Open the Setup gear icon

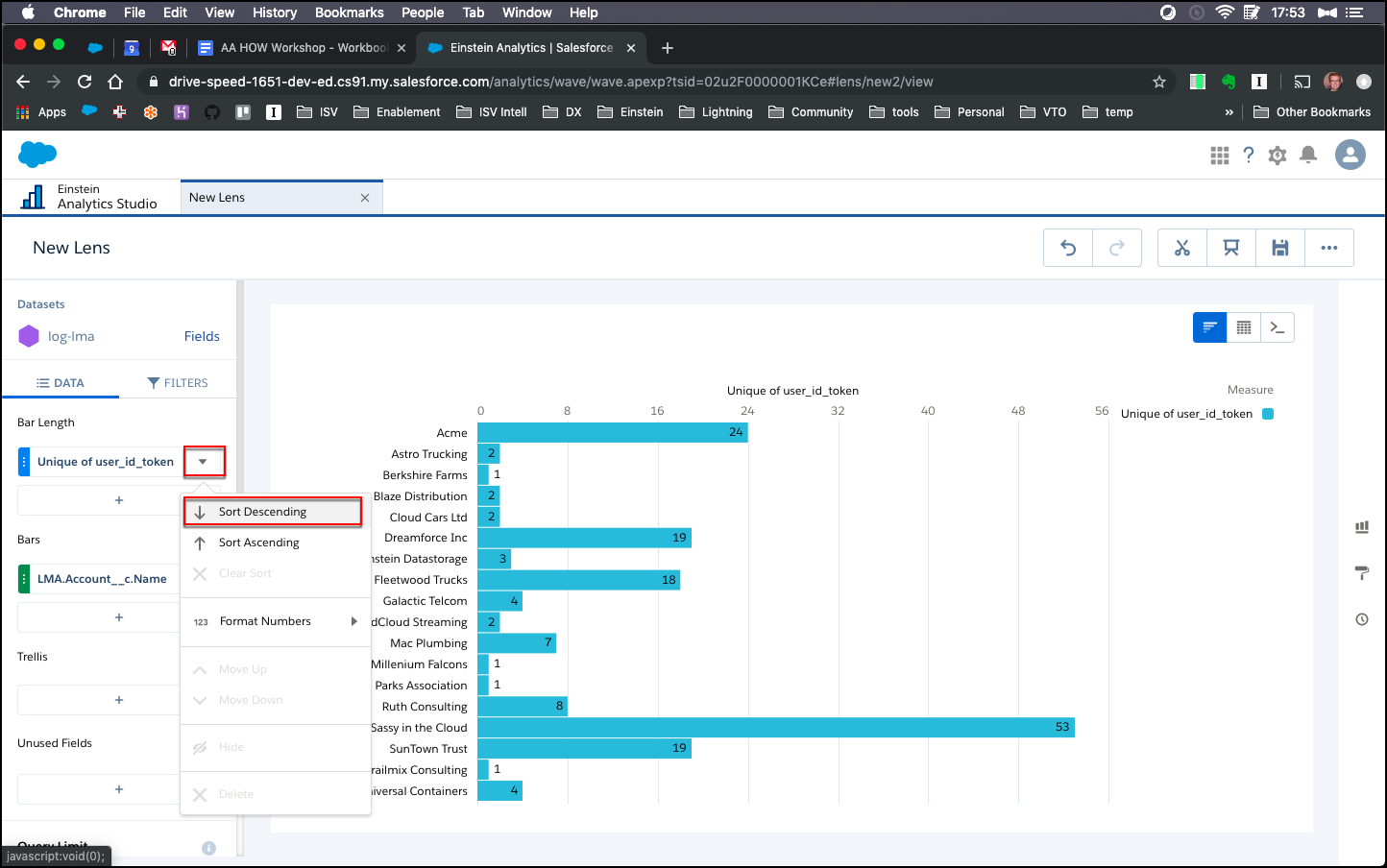pos(1277,156)
